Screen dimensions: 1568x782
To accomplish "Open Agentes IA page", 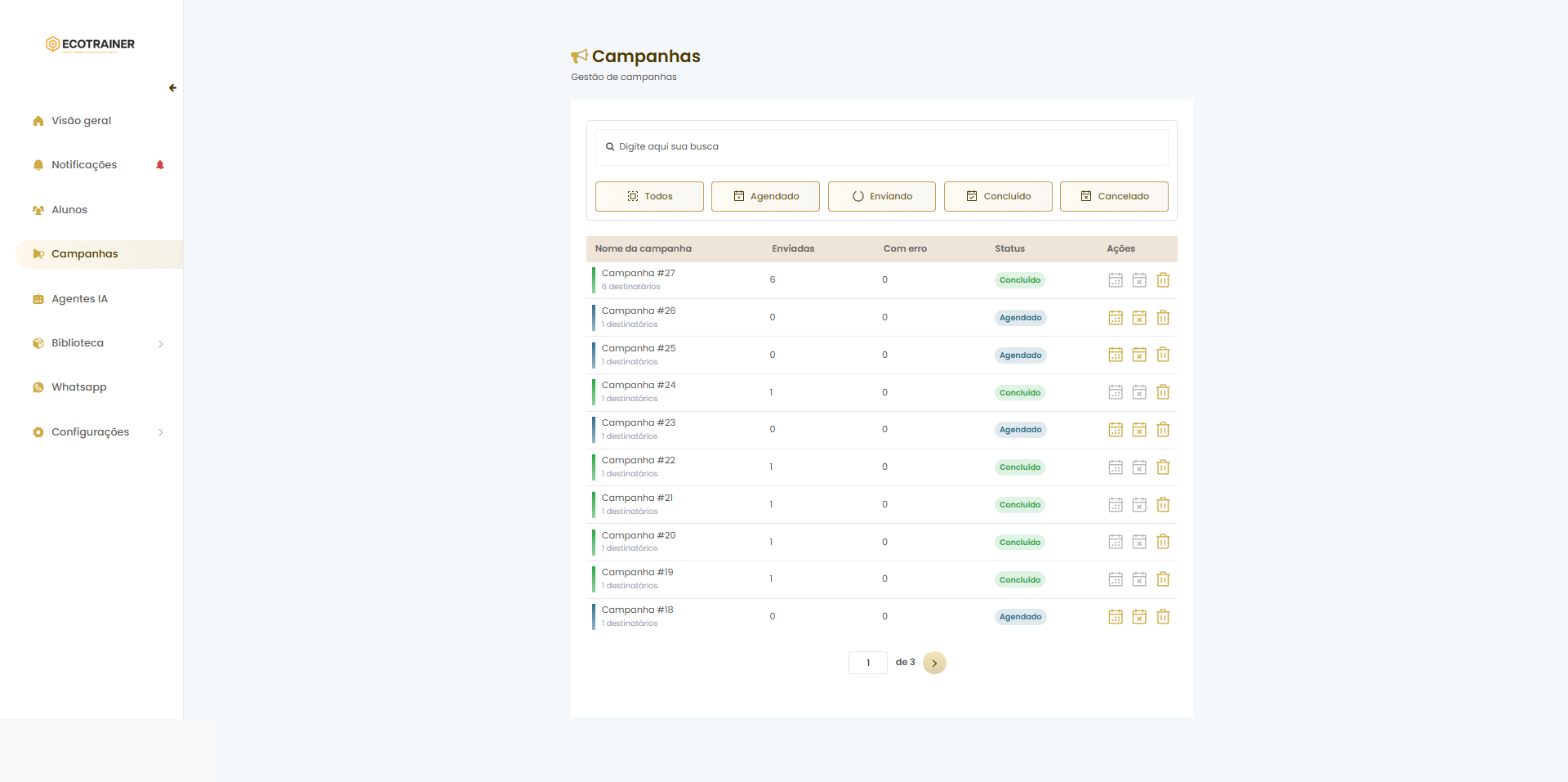I will [79, 299].
